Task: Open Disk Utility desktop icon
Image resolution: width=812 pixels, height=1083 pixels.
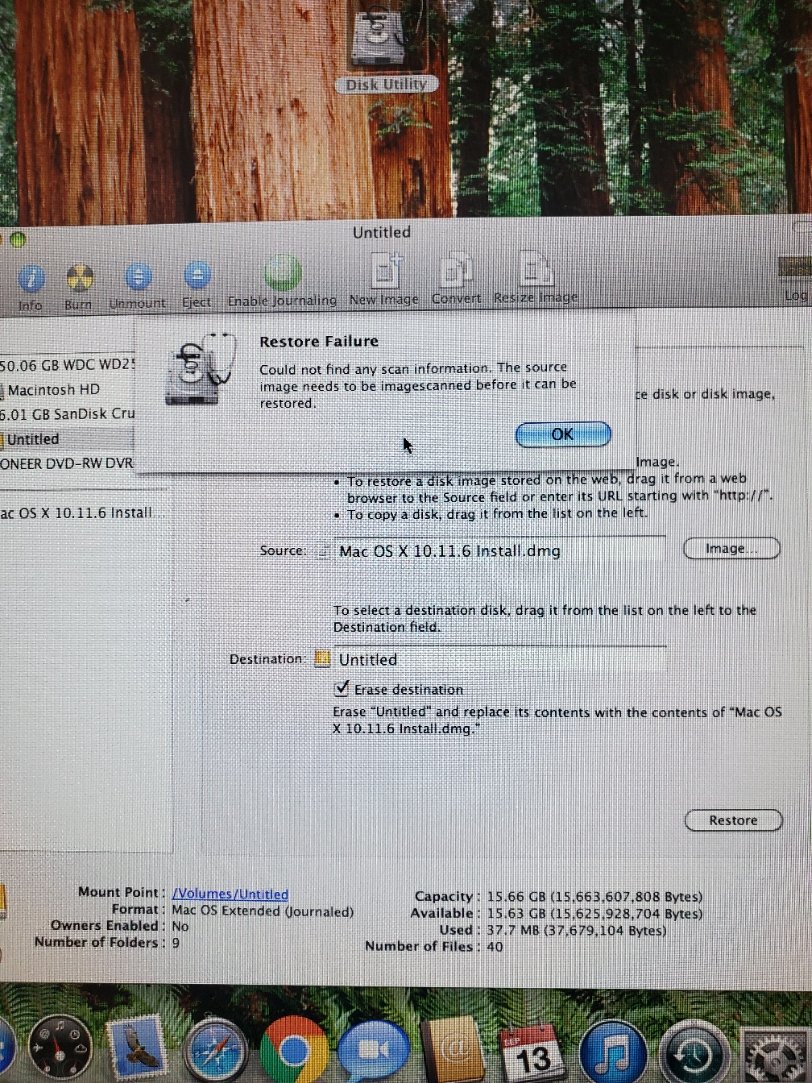Action: [380, 36]
